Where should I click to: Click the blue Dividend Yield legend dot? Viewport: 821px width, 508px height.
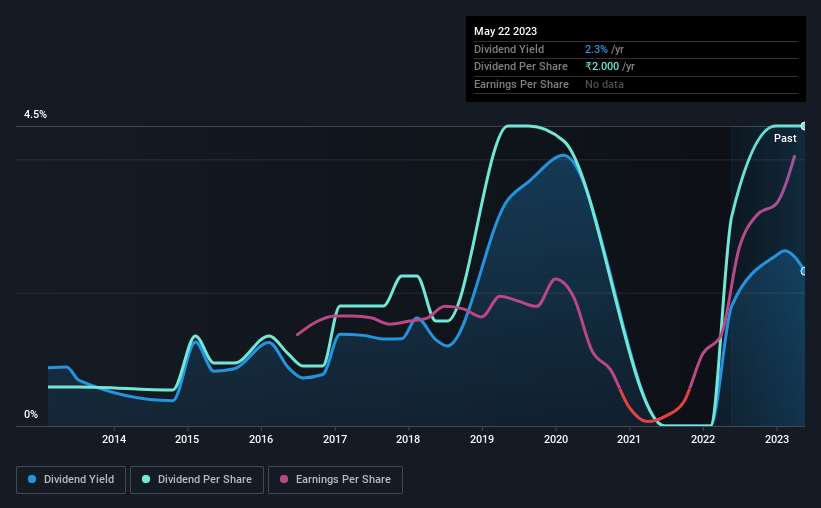point(32,479)
